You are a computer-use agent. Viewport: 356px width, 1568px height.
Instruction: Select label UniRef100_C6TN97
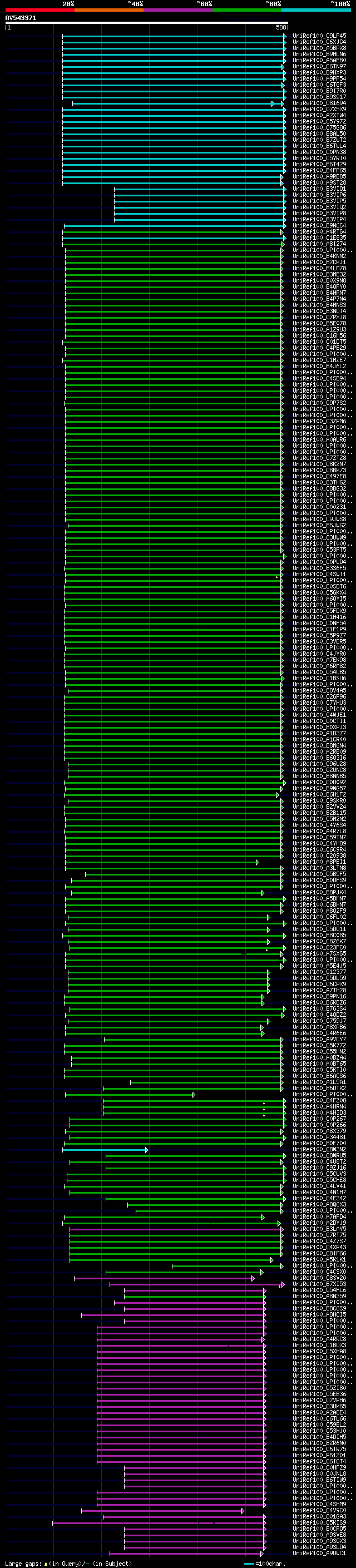(x=319, y=66)
